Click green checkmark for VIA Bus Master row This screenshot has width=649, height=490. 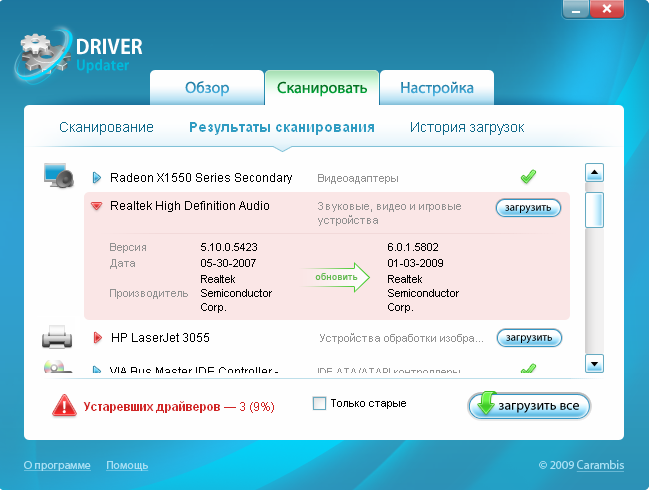528,369
